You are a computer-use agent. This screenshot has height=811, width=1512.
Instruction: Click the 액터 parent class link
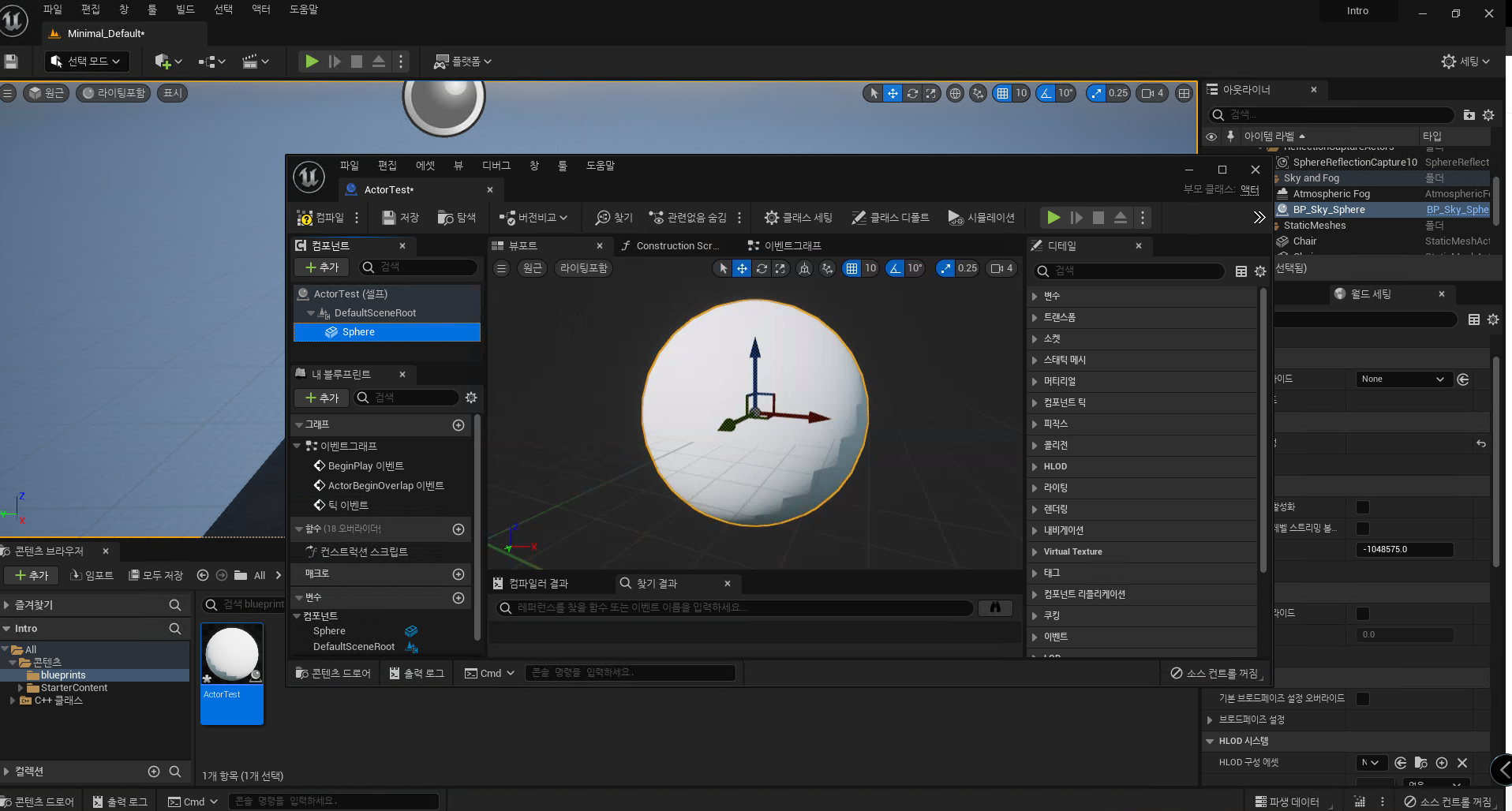[1250, 189]
